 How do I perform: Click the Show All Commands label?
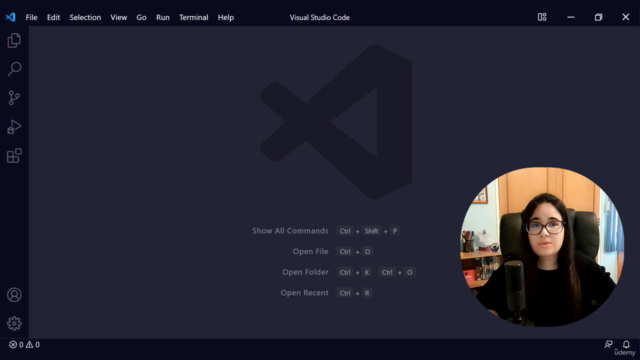click(x=290, y=231)
